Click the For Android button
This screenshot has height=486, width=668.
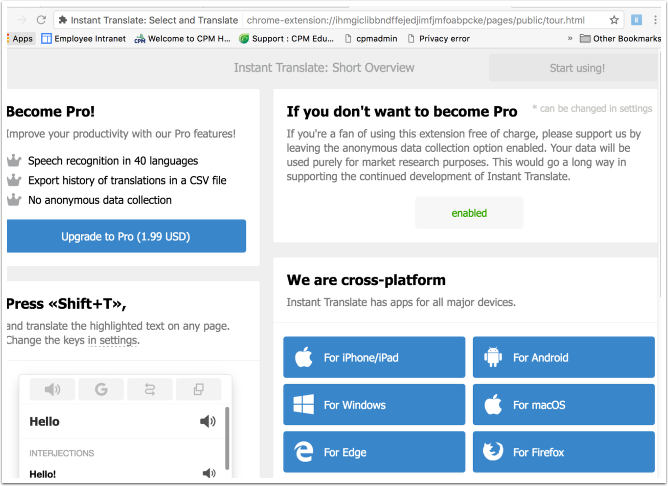tap(564, 357)
